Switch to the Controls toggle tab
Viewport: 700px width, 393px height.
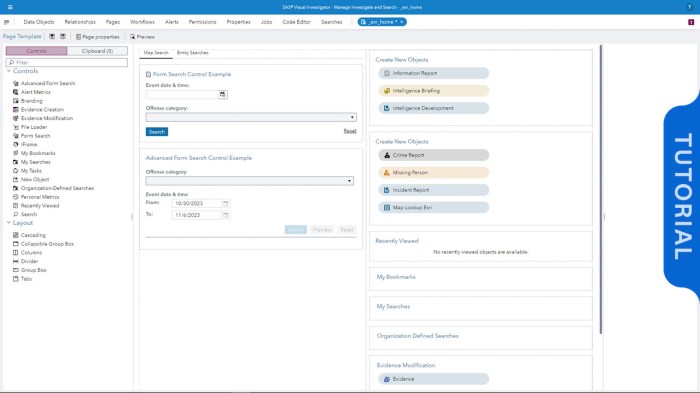click(x=37, y=51)
